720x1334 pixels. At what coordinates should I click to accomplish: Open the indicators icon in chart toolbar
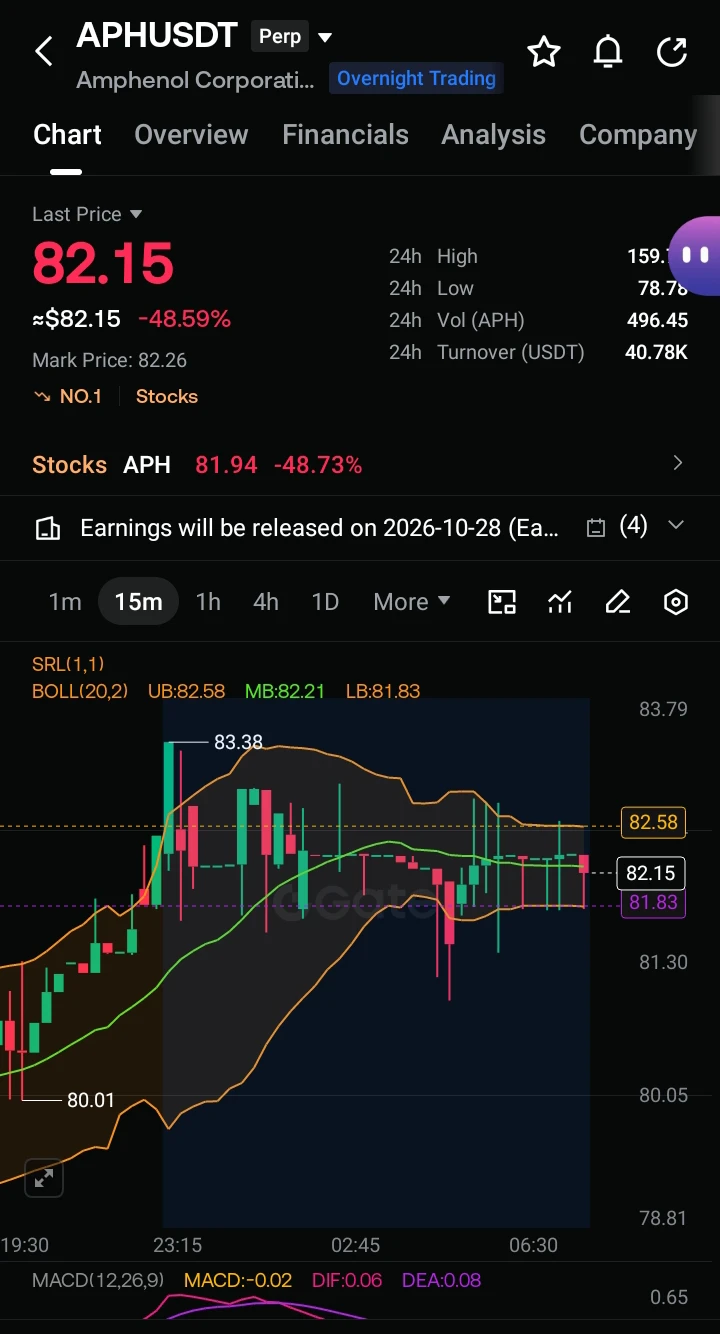560,601
